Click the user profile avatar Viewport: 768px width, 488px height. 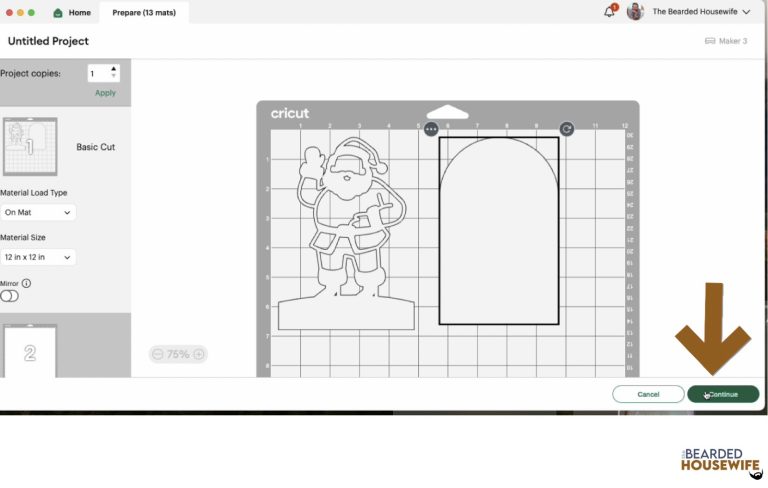coord(635,12)
